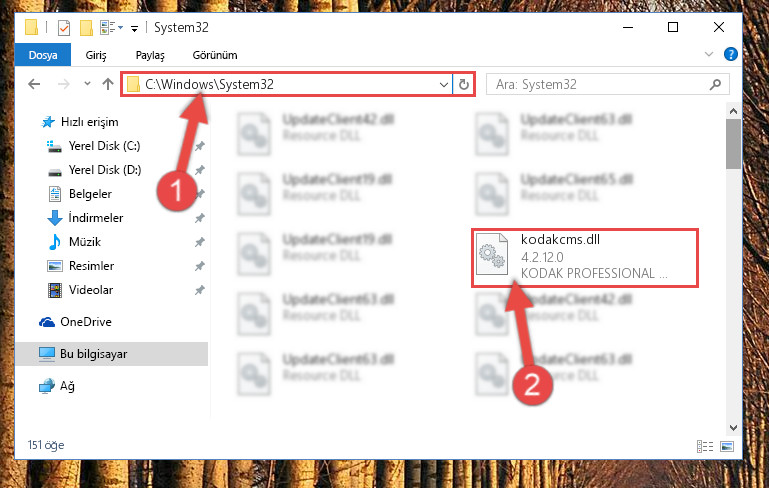This screenshot has height=488, width=769.
Task: Switch to large icons view
Action: 727,446
